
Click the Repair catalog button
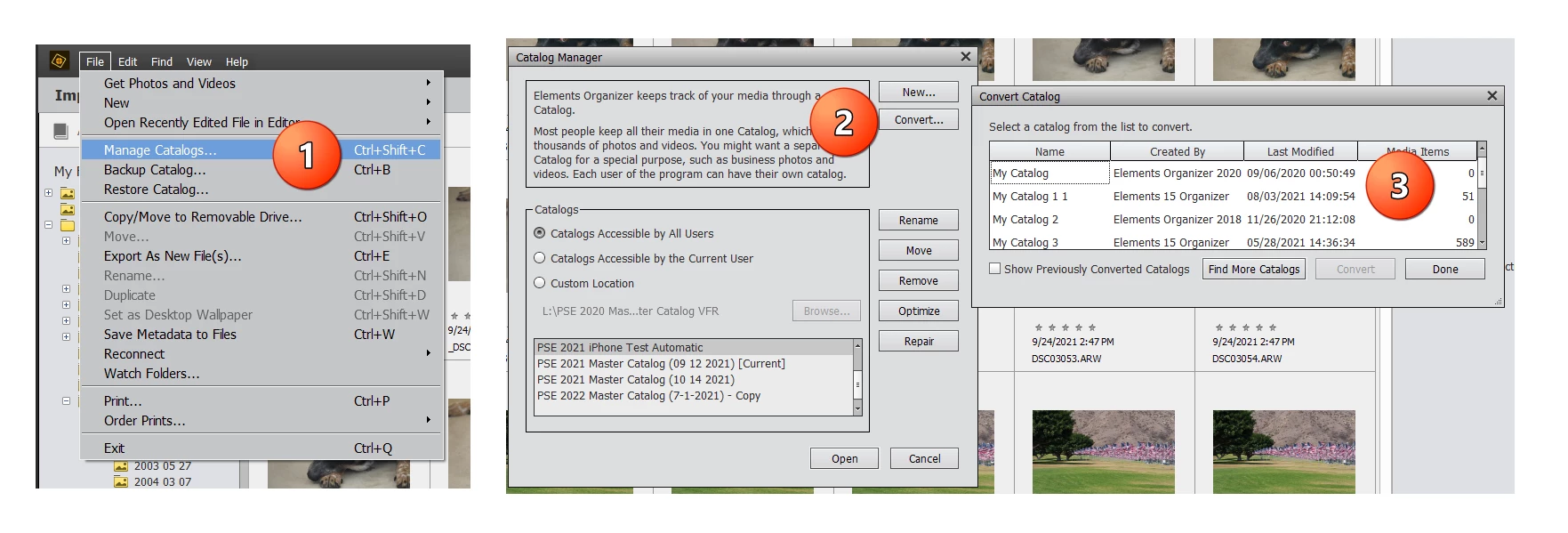919,341
